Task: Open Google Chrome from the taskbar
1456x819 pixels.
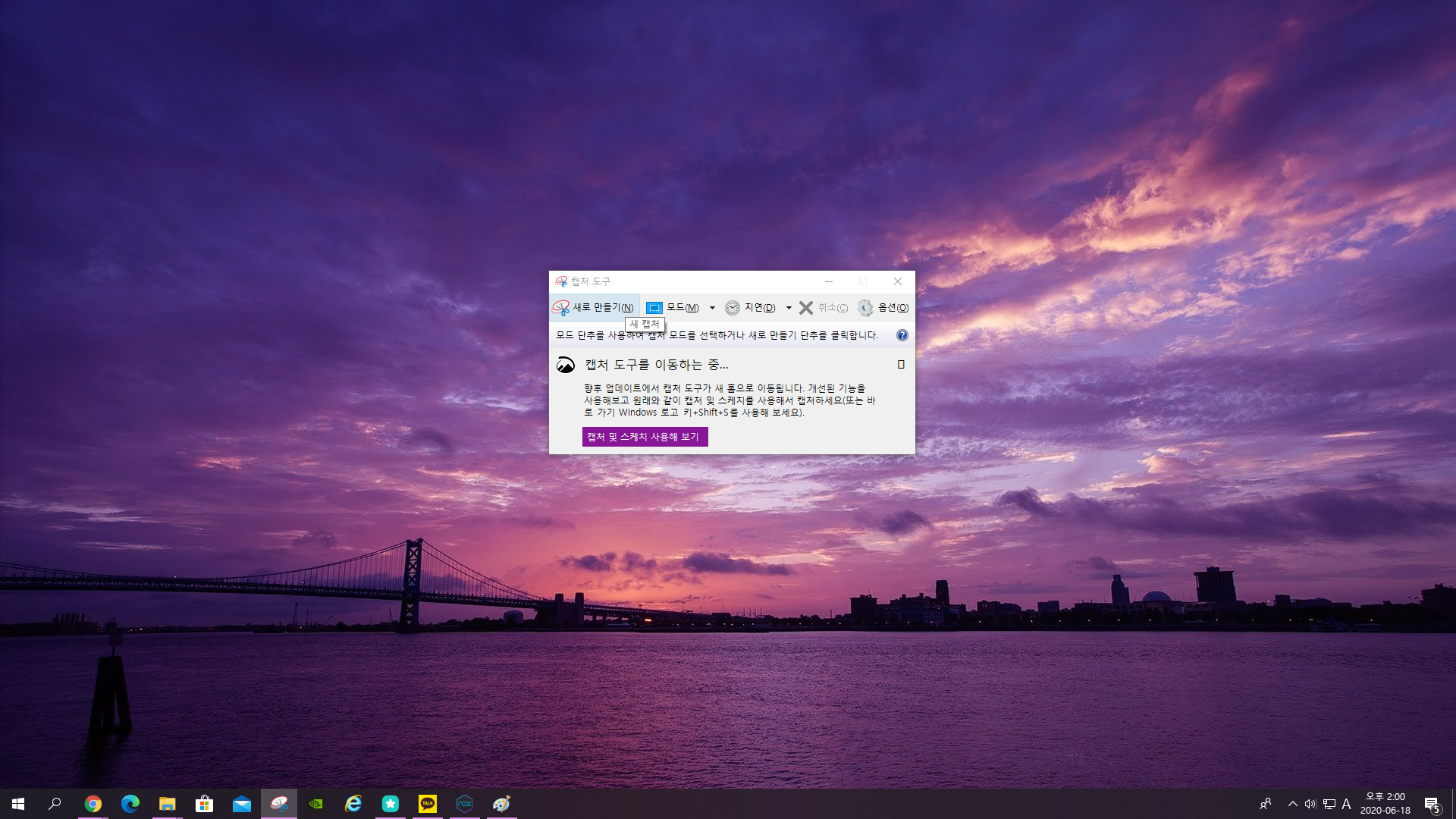Action: click(93, 804)
